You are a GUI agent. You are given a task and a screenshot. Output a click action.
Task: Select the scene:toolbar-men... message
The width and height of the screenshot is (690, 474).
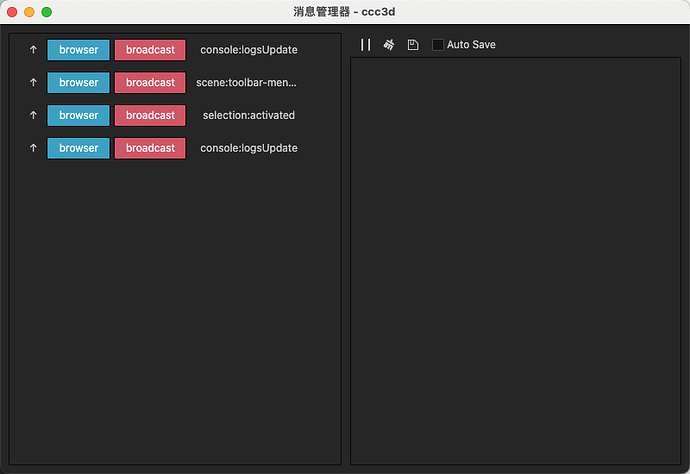[246, 82]
